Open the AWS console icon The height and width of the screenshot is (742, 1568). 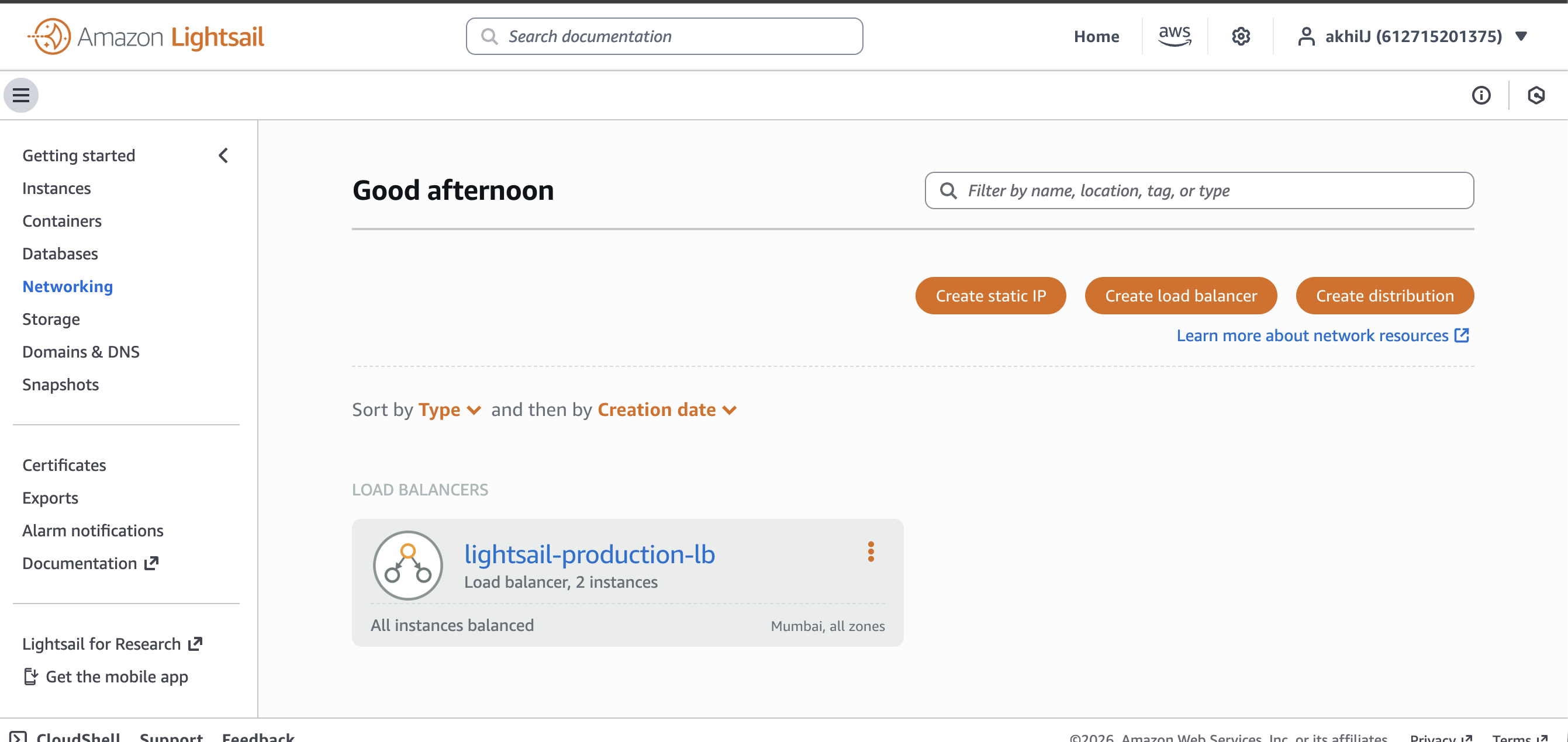click(1174, 36)
